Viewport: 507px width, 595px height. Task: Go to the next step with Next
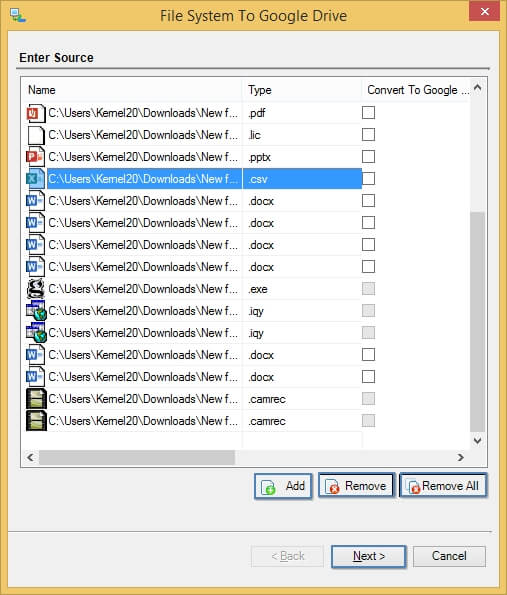pyautogui.click(x=368, y=556)
